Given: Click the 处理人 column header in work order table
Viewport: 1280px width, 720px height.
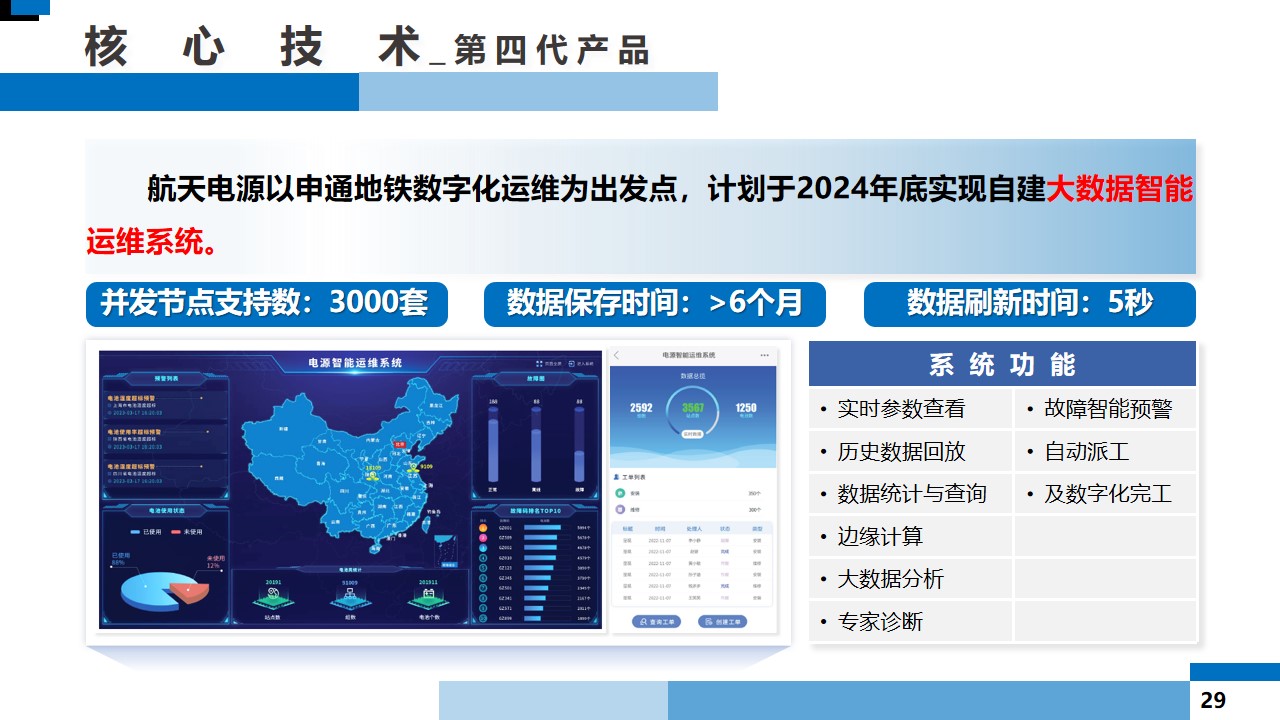Looking at the screenshot, I should [693, 528].
